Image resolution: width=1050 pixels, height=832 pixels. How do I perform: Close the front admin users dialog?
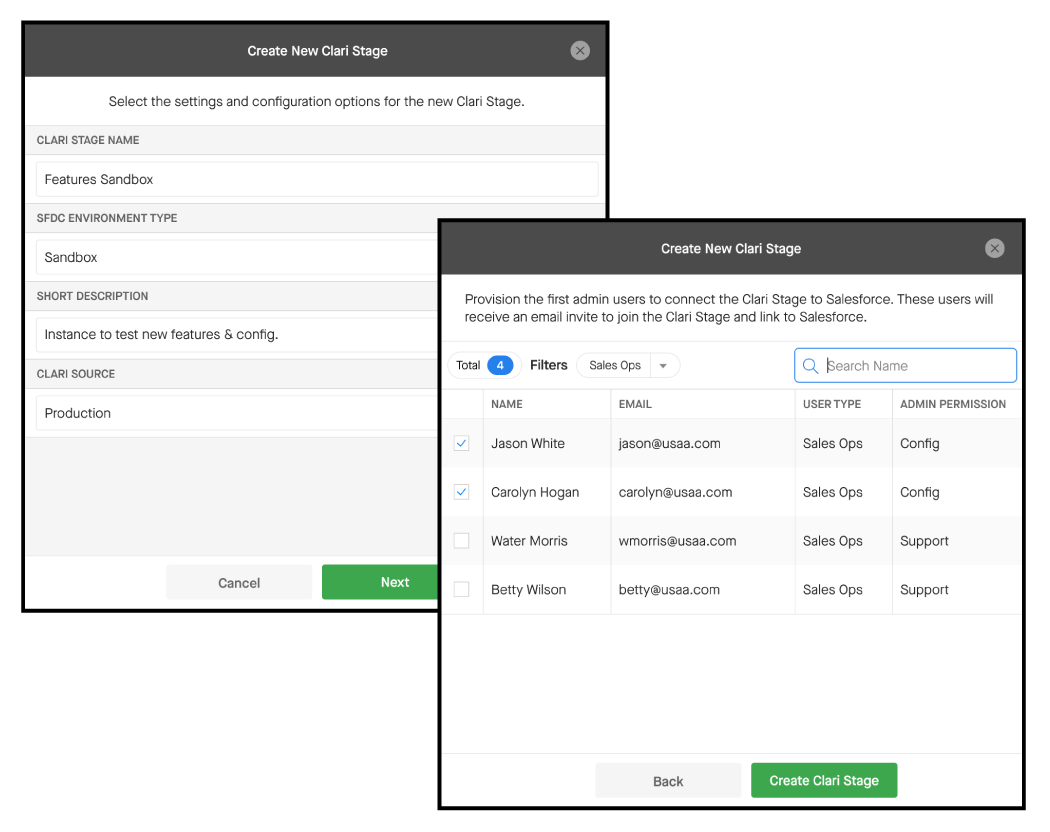(994, 249)
